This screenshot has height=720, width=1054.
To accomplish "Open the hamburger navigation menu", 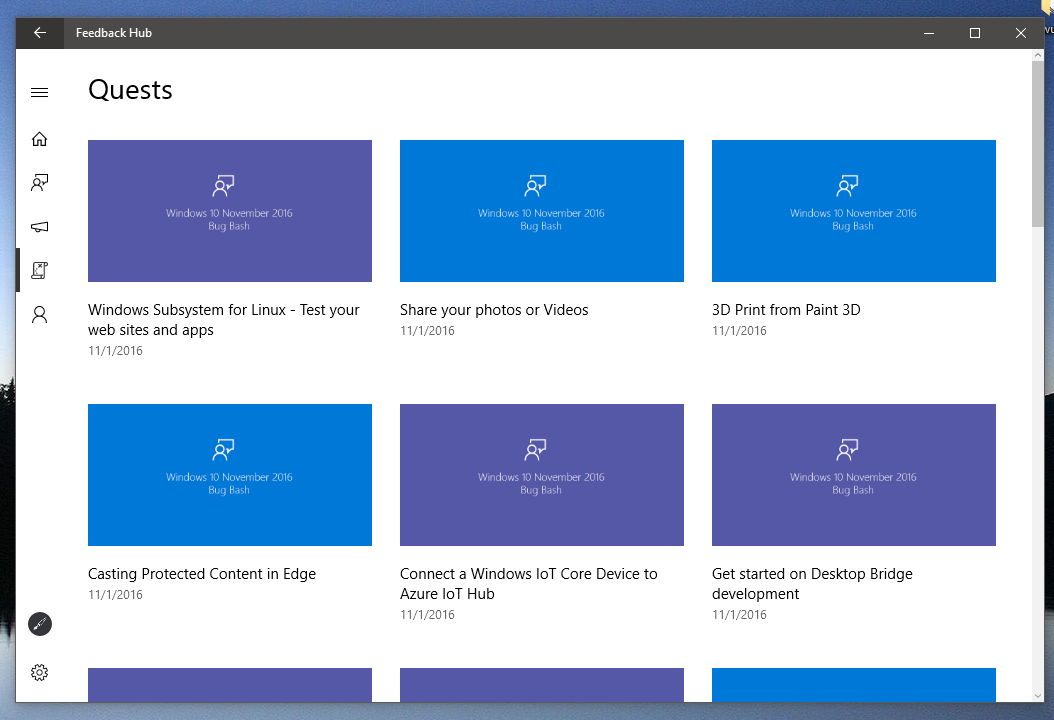I will tap(40, 93).
